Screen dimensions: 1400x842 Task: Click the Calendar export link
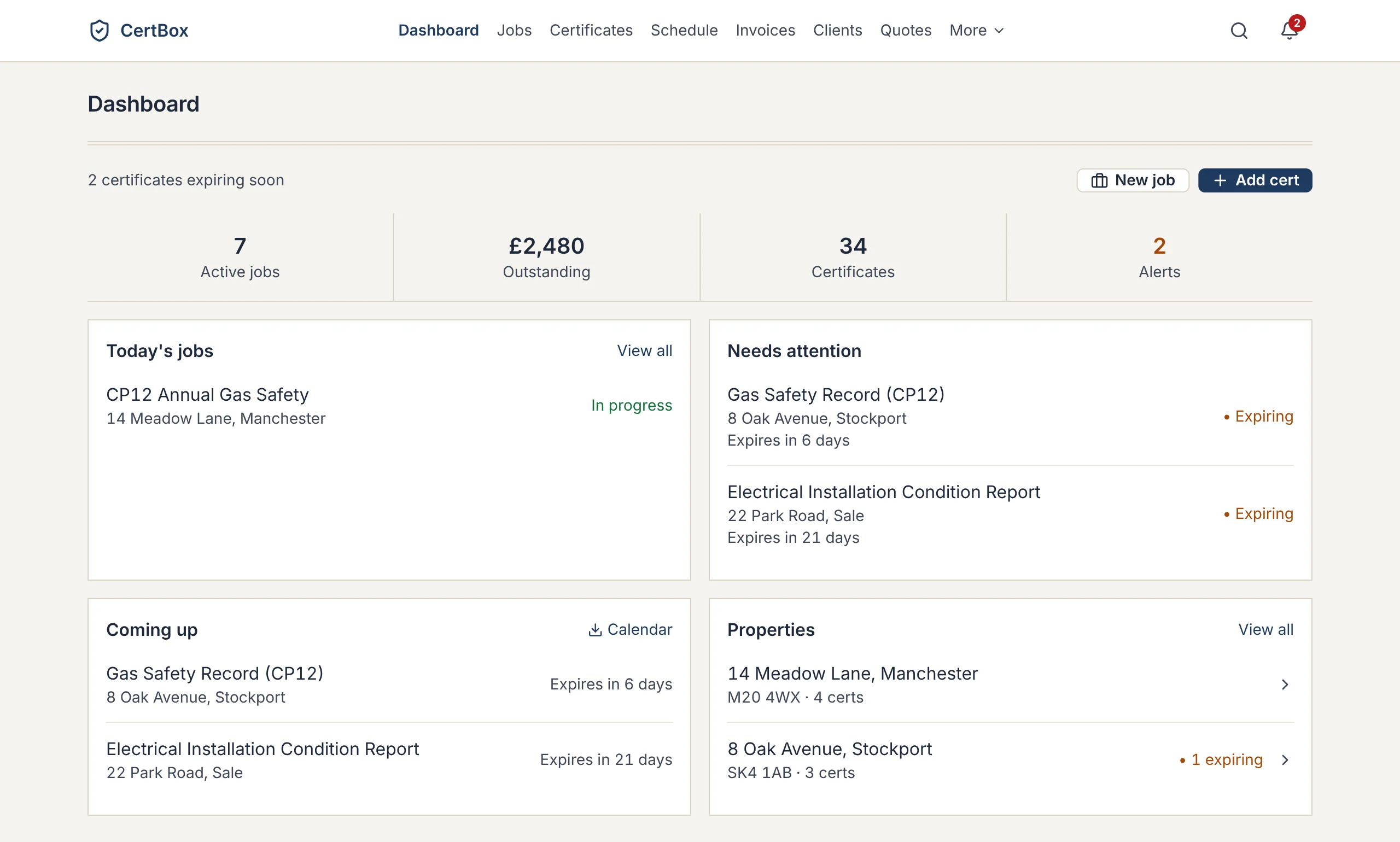click(x=630, y=630)
